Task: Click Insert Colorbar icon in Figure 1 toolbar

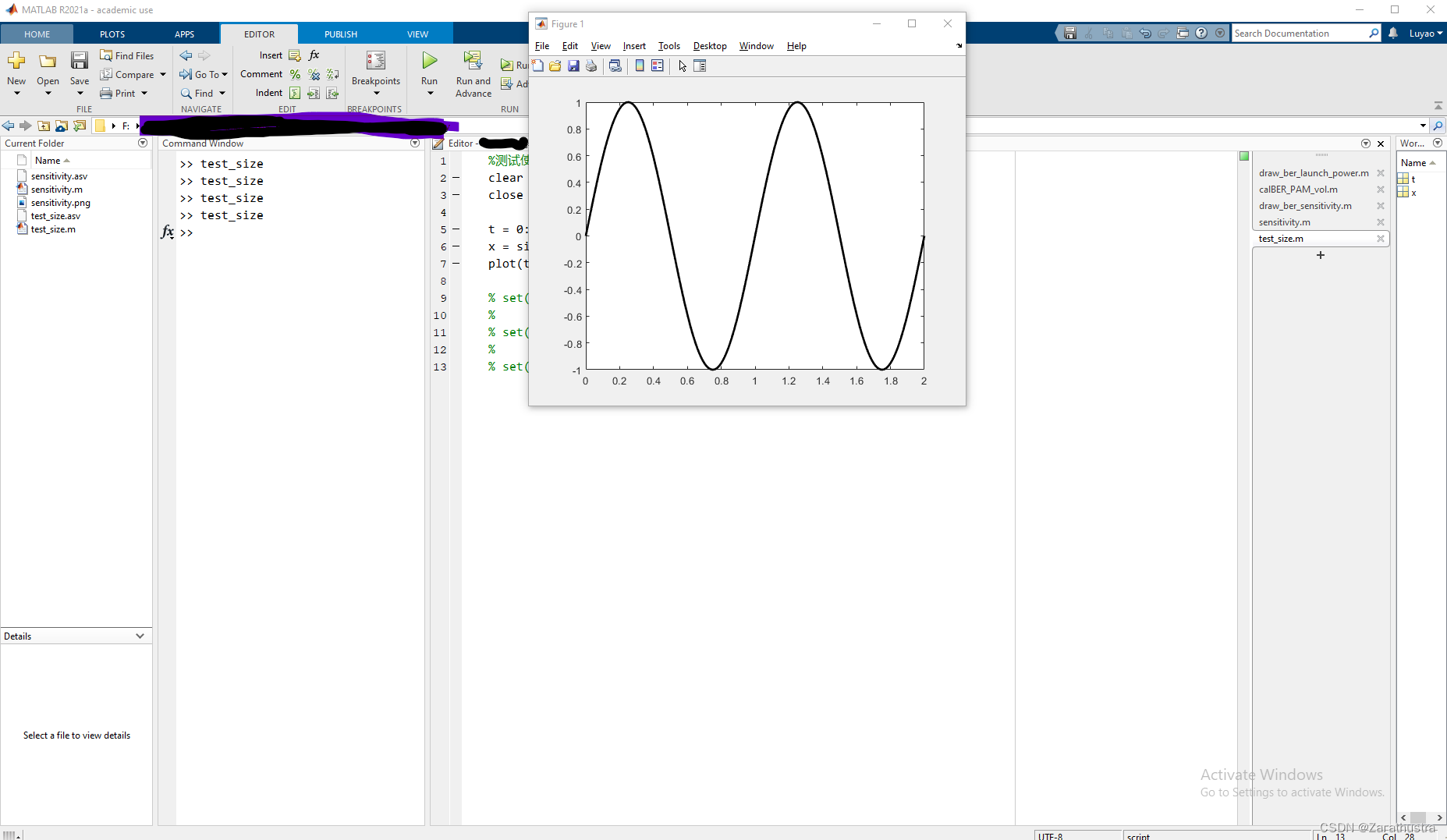Action: click(640, 66)
